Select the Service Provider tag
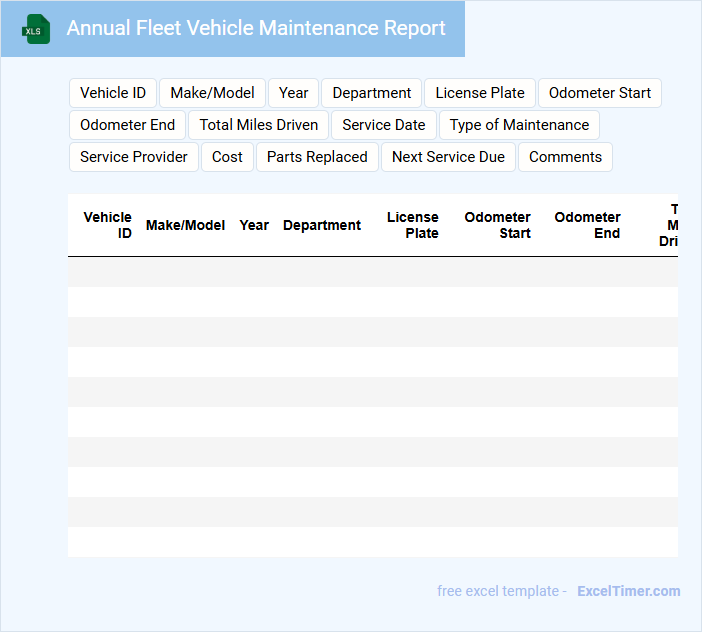 tap(134, 157)
